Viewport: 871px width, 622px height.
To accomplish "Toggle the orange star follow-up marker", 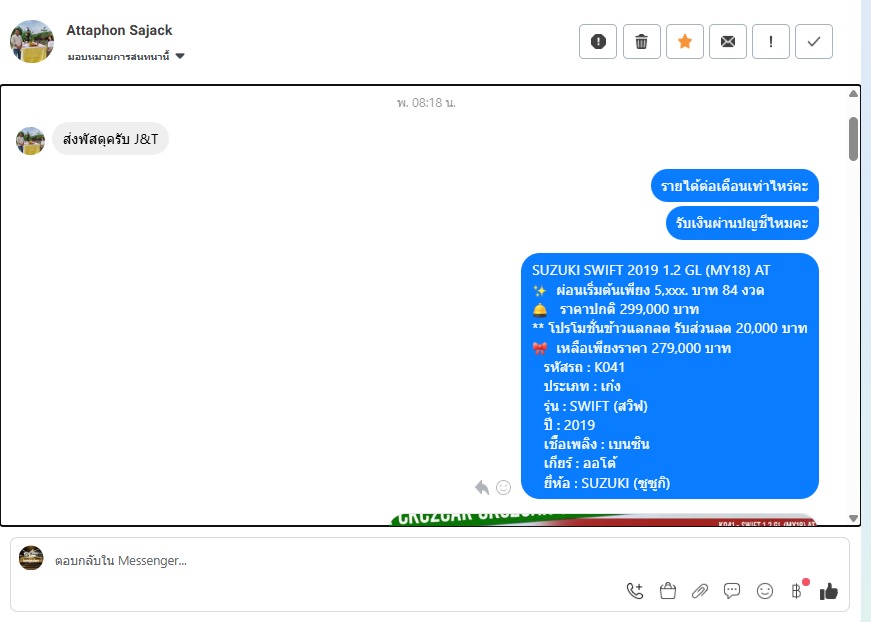I will point(685,42).
